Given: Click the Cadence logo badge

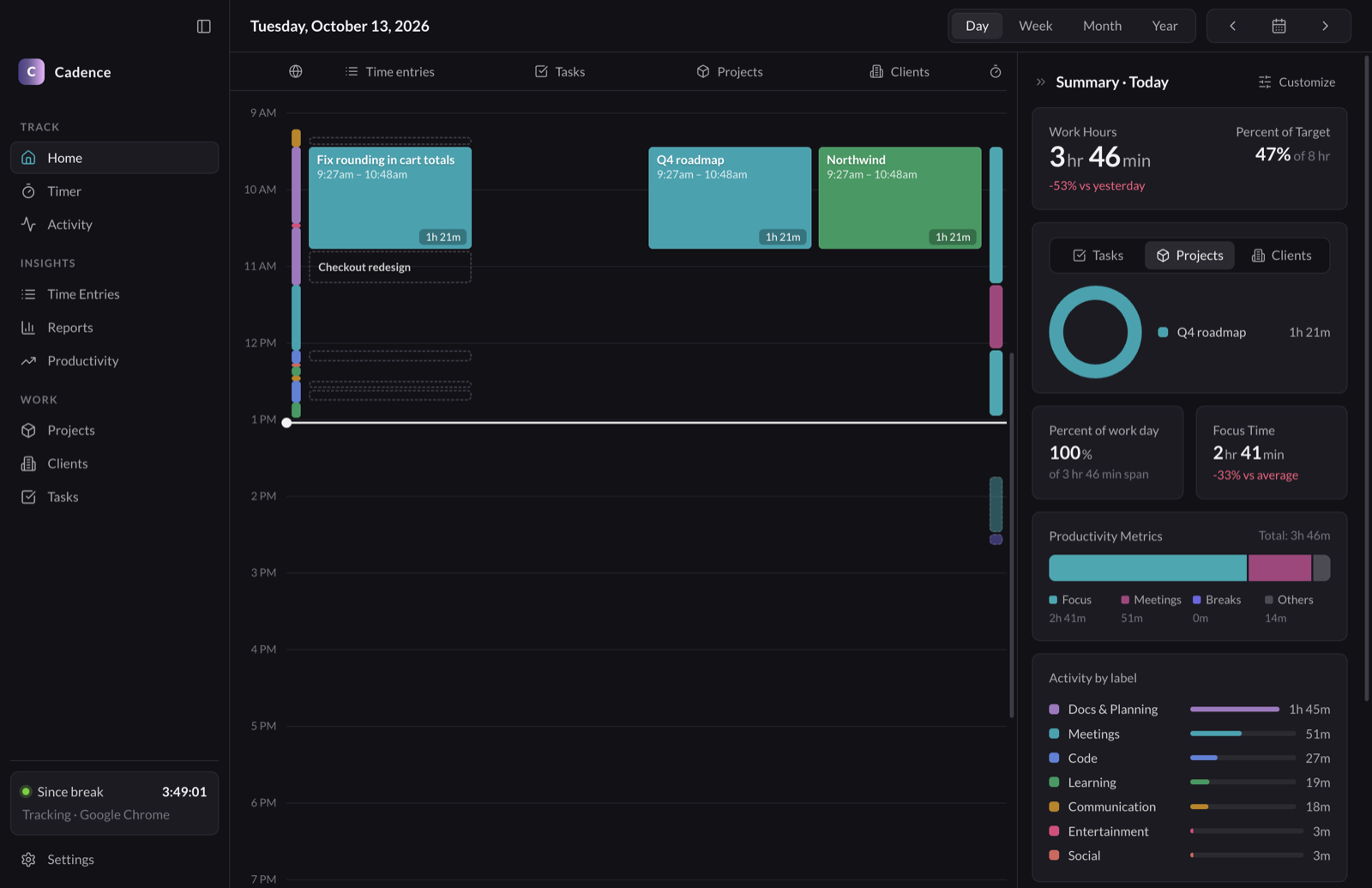Looking at the screenshot, I should pyautogui.click(x=32, y=72).
